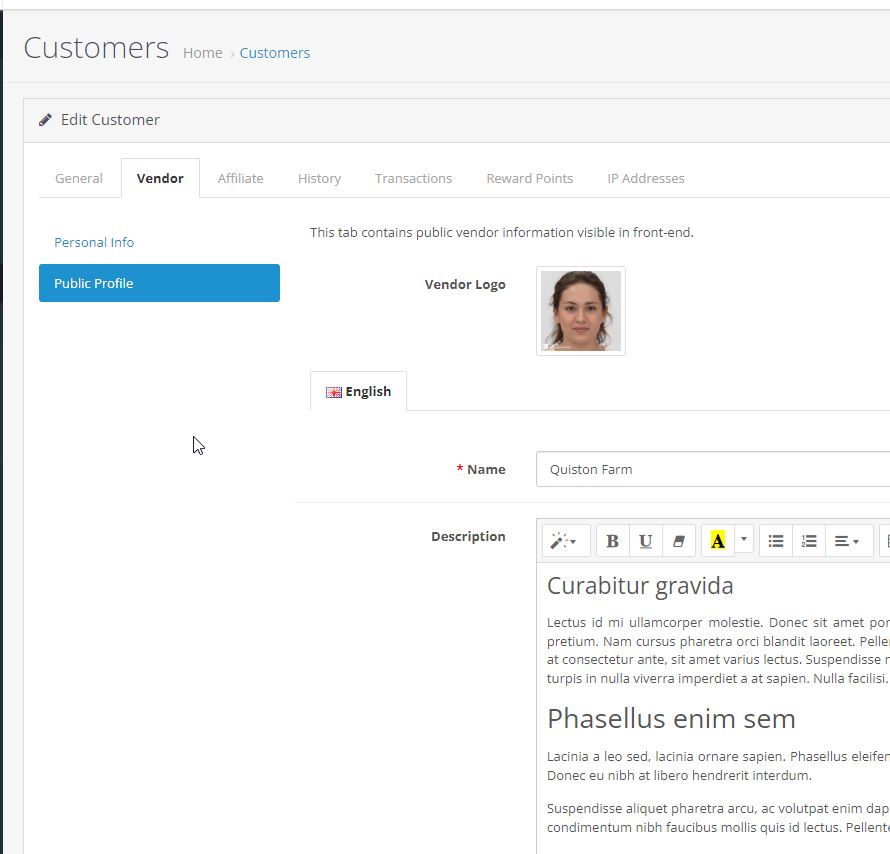The image size is (890, 854).
Task: Insert a numbered ordered list
Action: pos(809,541)
